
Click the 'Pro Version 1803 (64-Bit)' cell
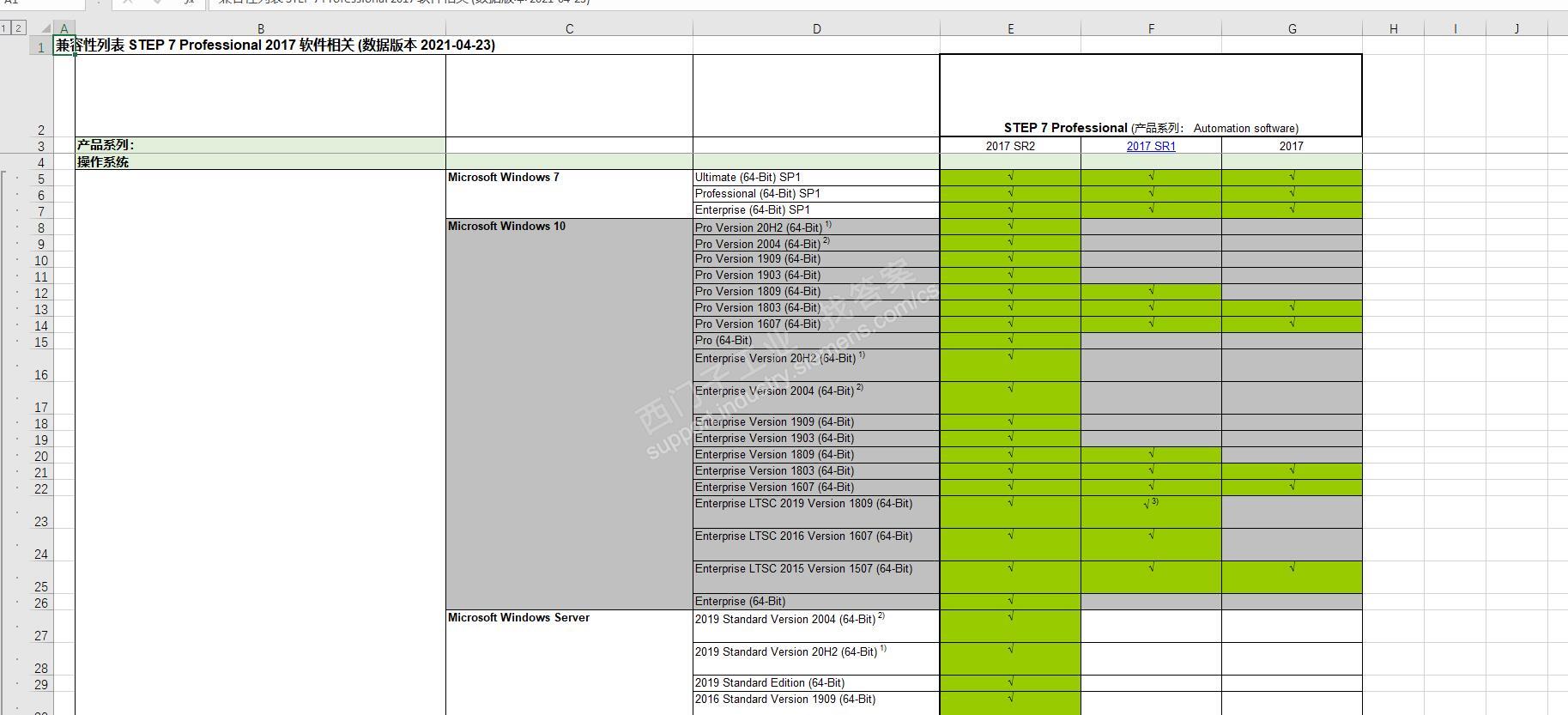click(816, 308)
